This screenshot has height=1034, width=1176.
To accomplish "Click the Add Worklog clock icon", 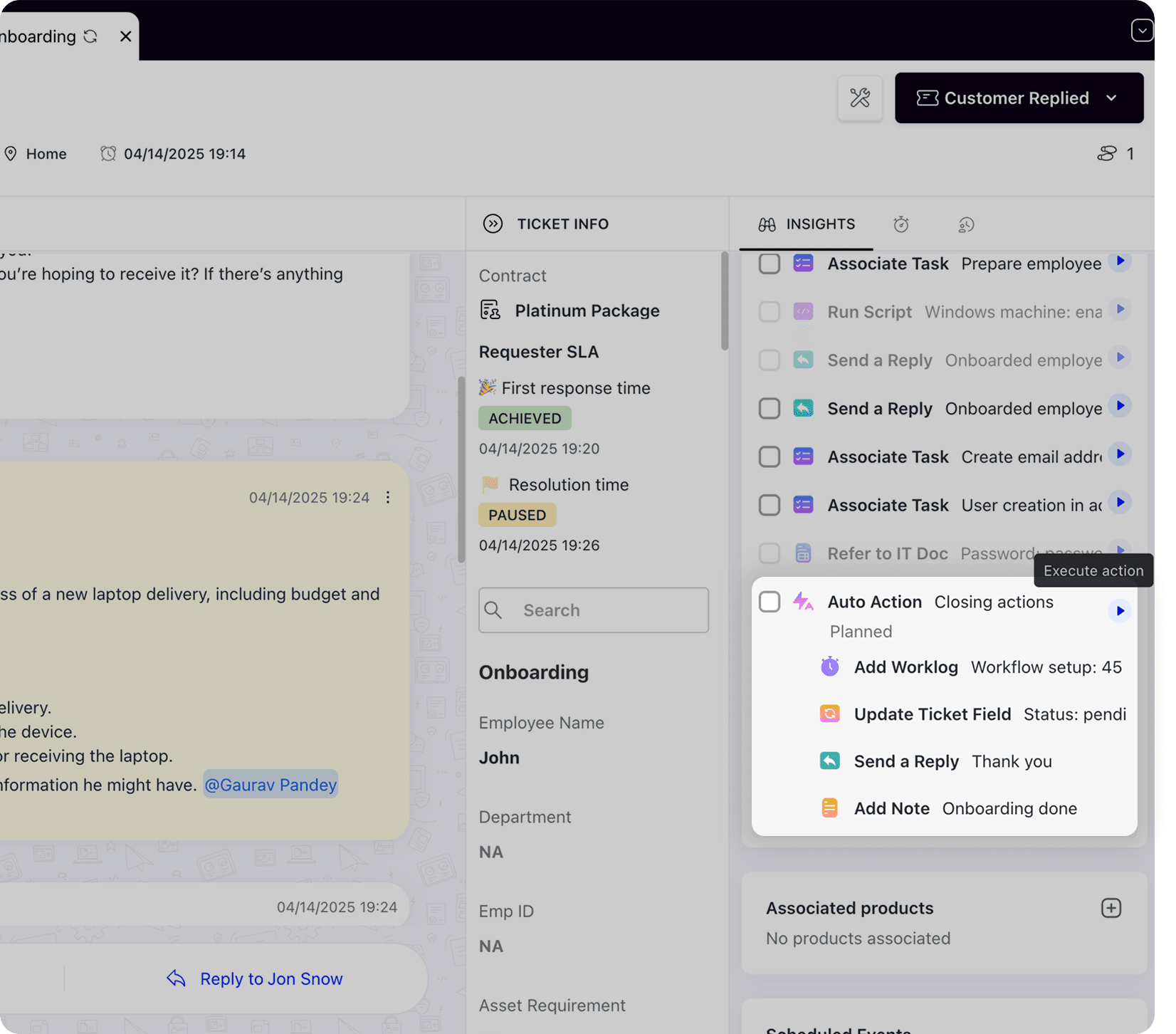I will click(x=830, y=667).
